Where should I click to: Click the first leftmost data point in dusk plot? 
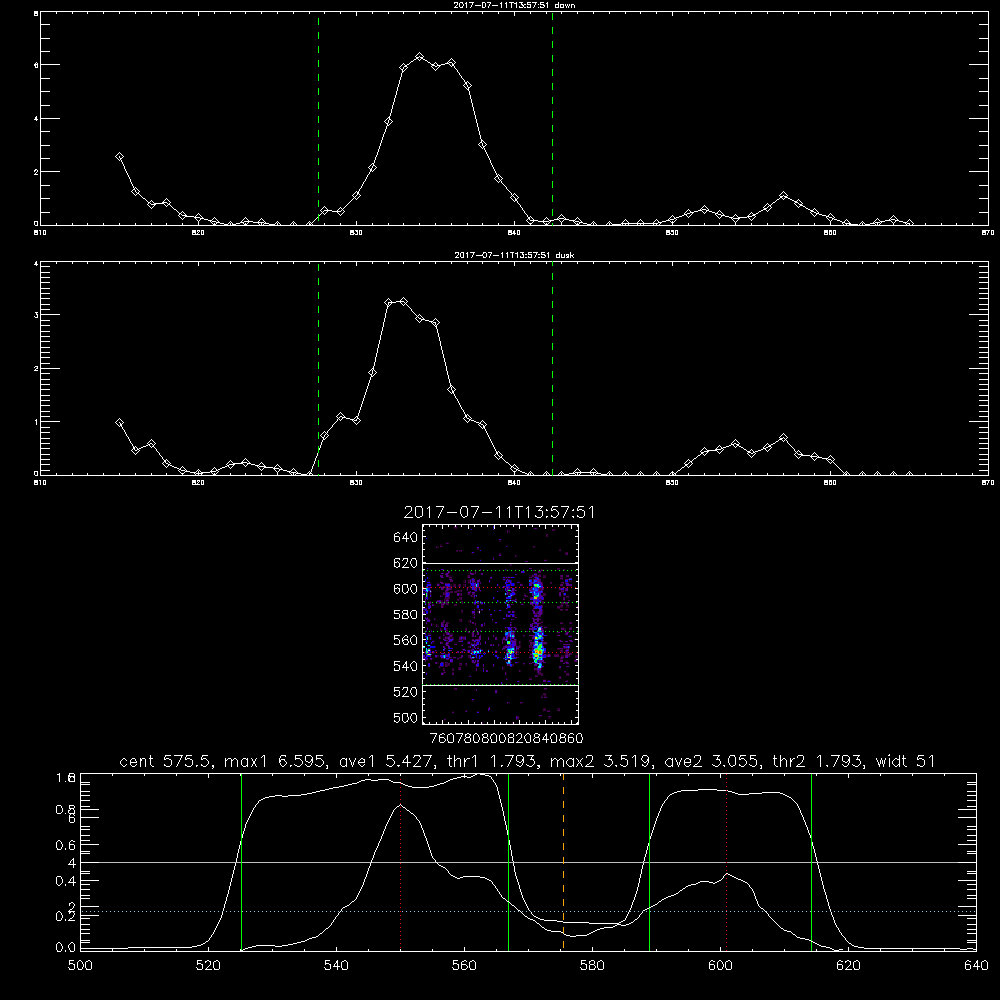[x=119, y=422]
